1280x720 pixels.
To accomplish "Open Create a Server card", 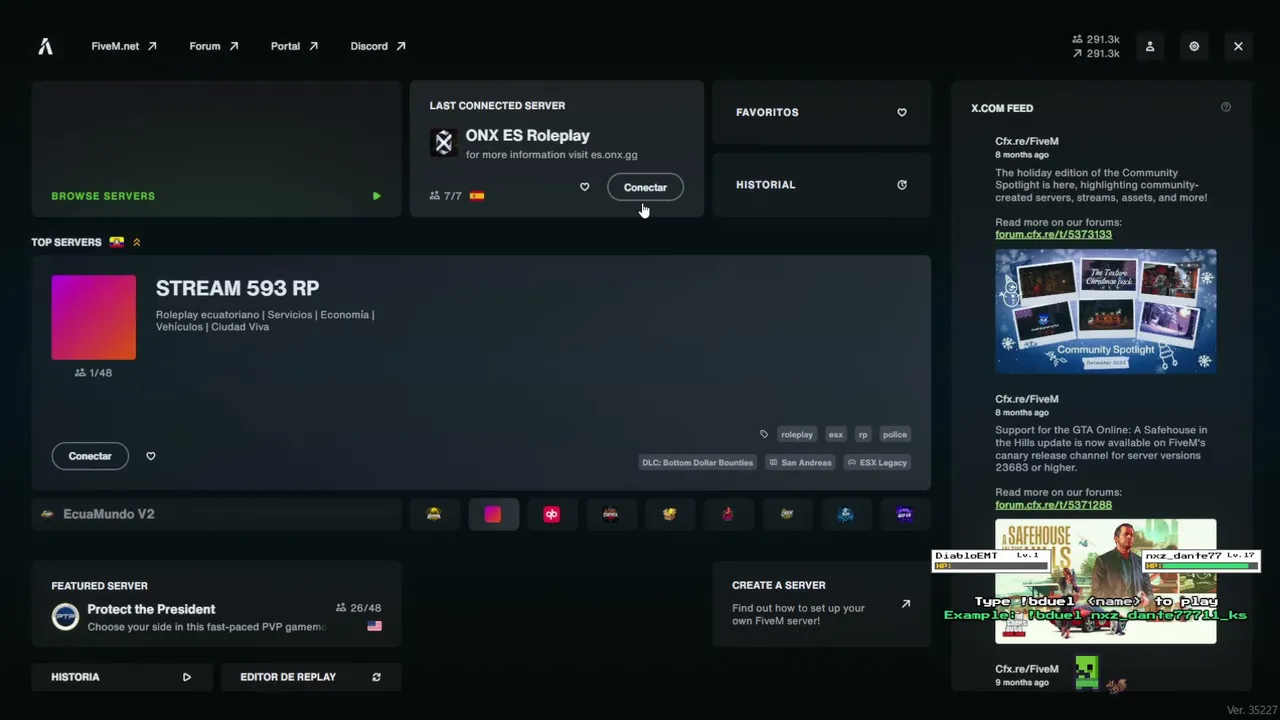I will coord(822,604).
